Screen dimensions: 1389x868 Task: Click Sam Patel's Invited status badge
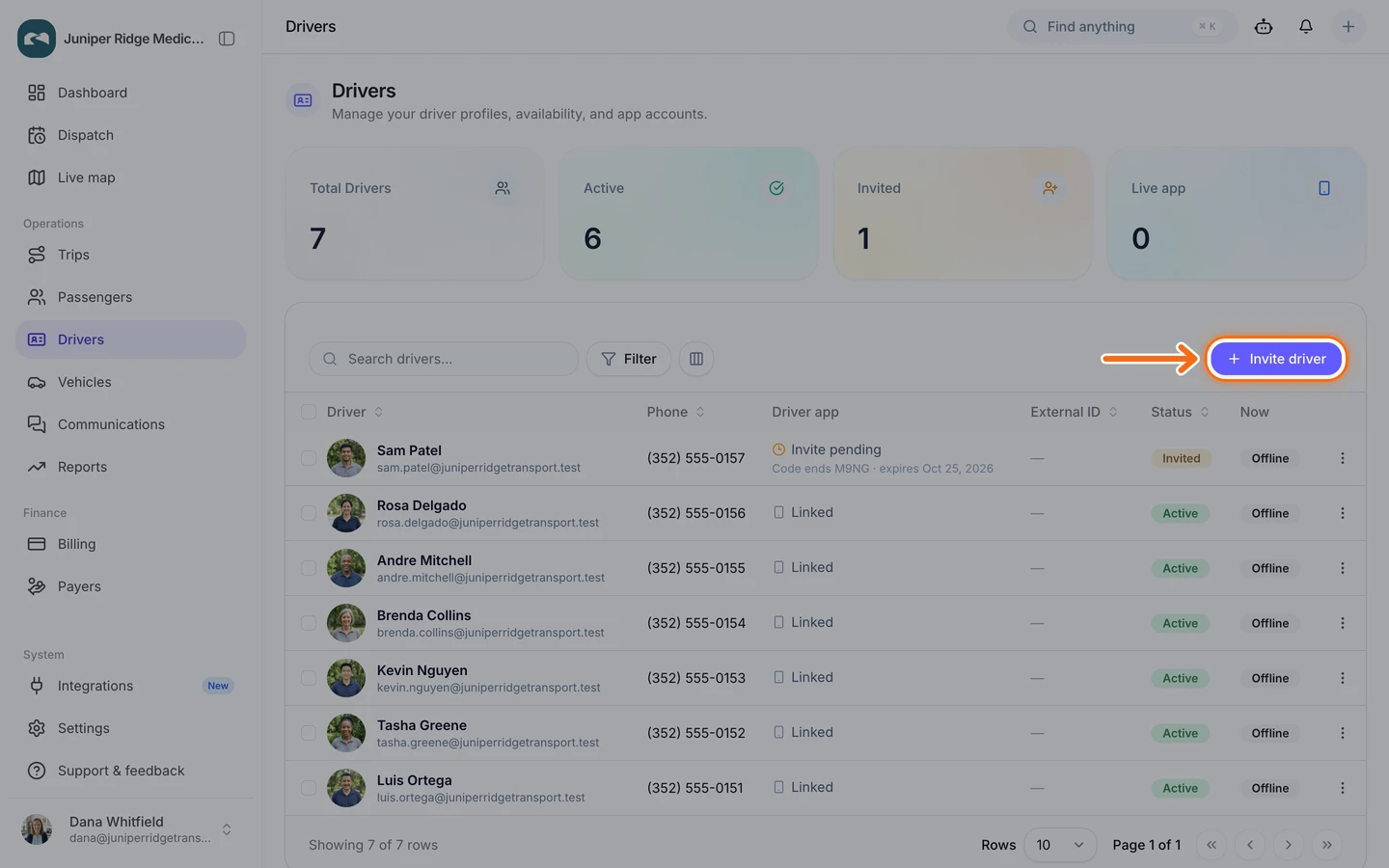(1181, 459)
